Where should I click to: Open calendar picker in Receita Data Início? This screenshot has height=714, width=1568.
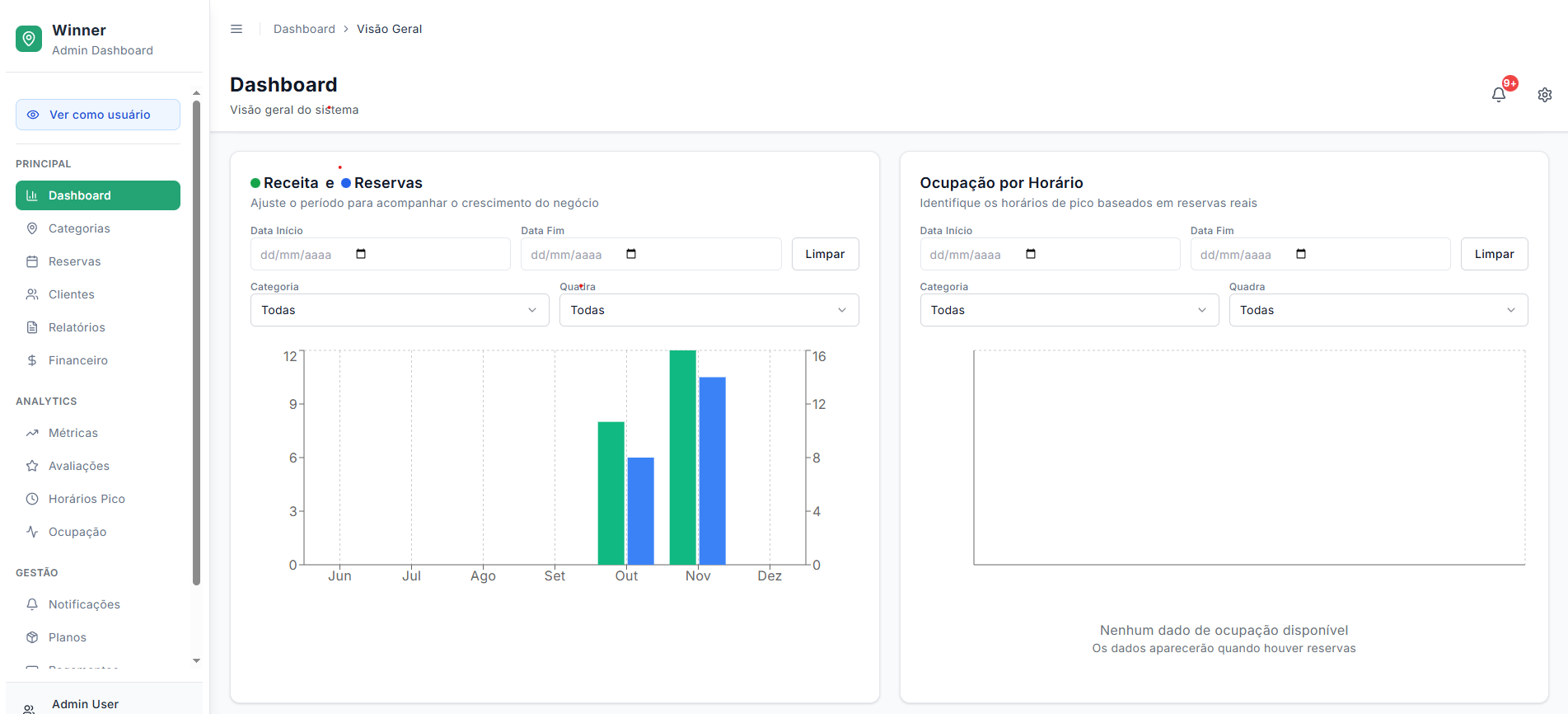[361, 254]
